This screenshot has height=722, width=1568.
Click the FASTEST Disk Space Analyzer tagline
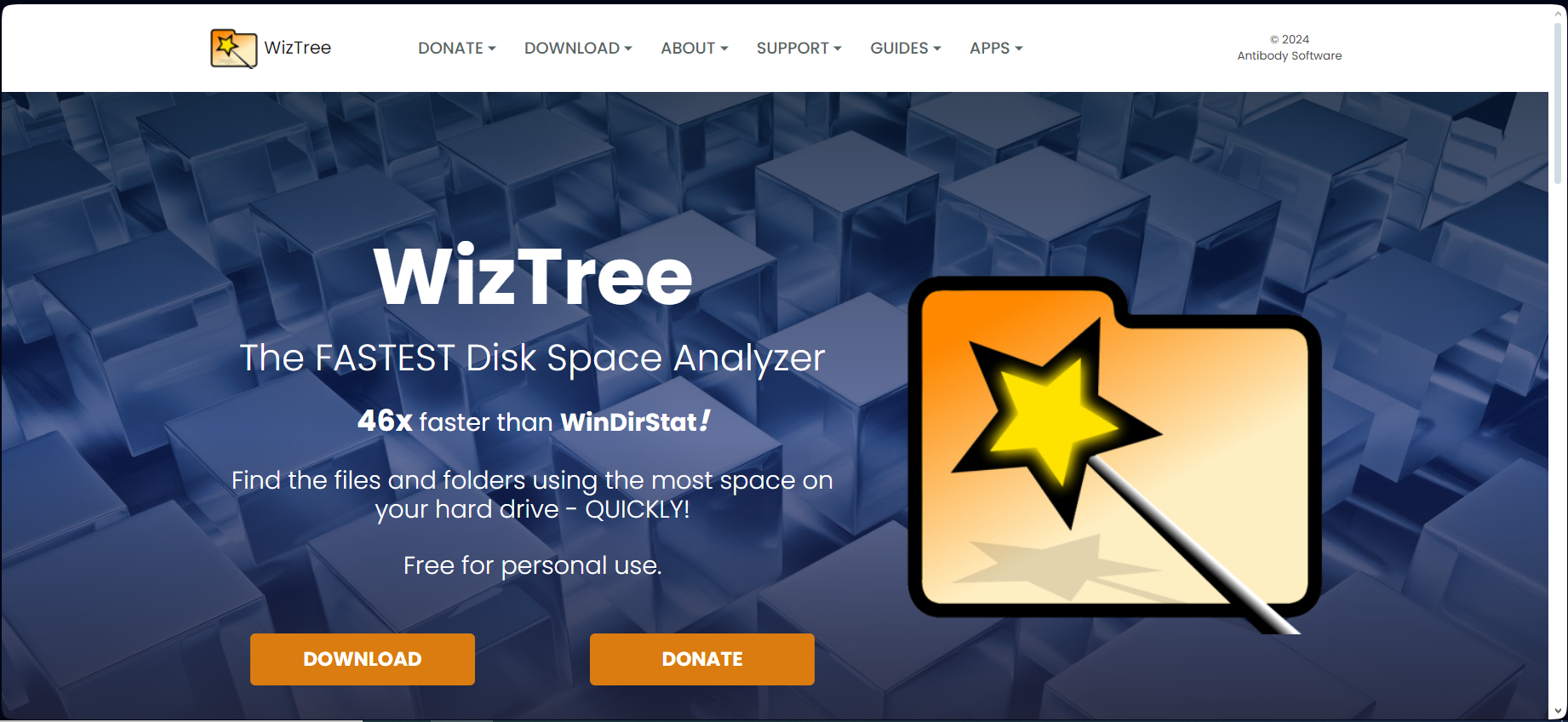click(533, 358)
